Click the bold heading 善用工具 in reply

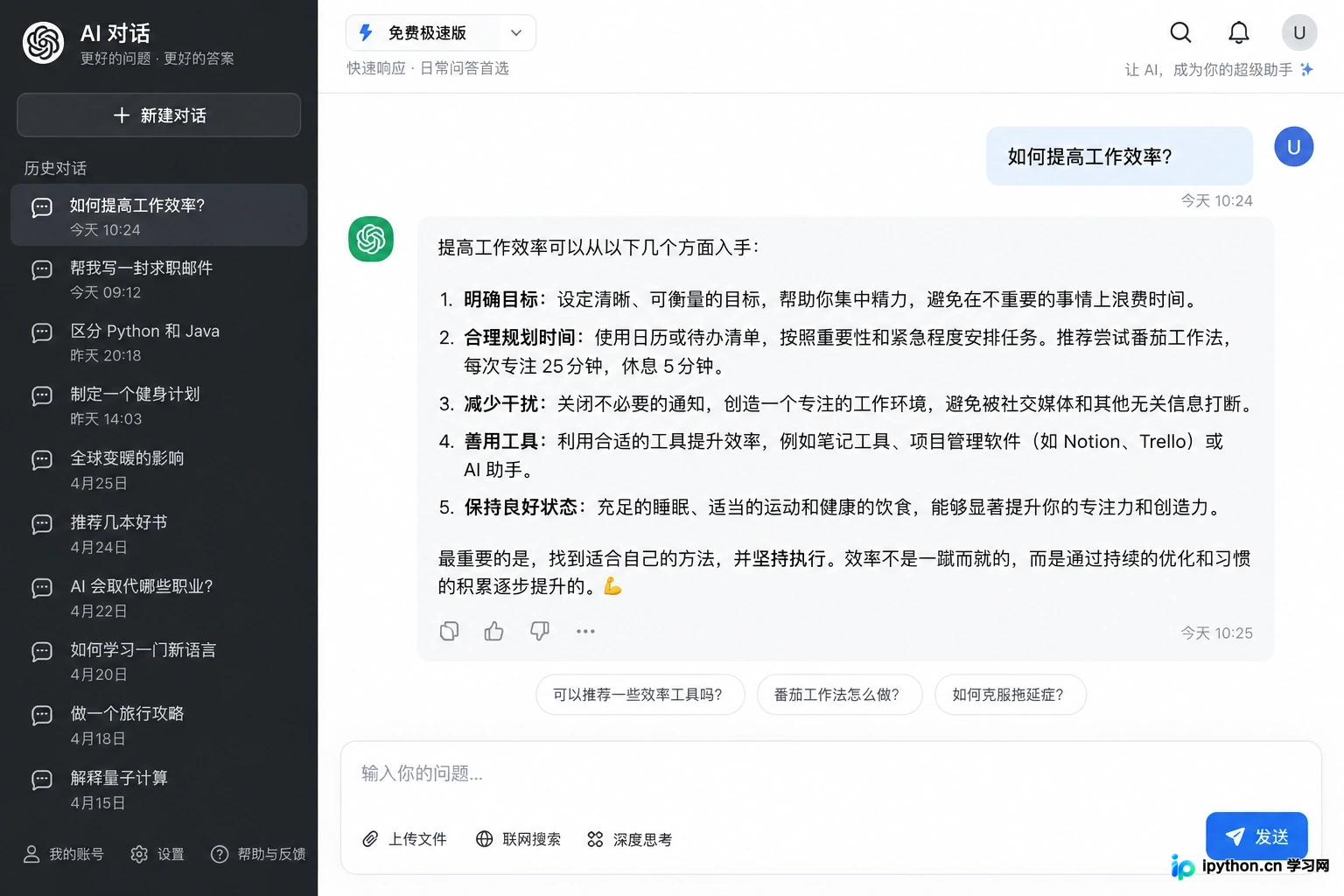pos(500,441)
